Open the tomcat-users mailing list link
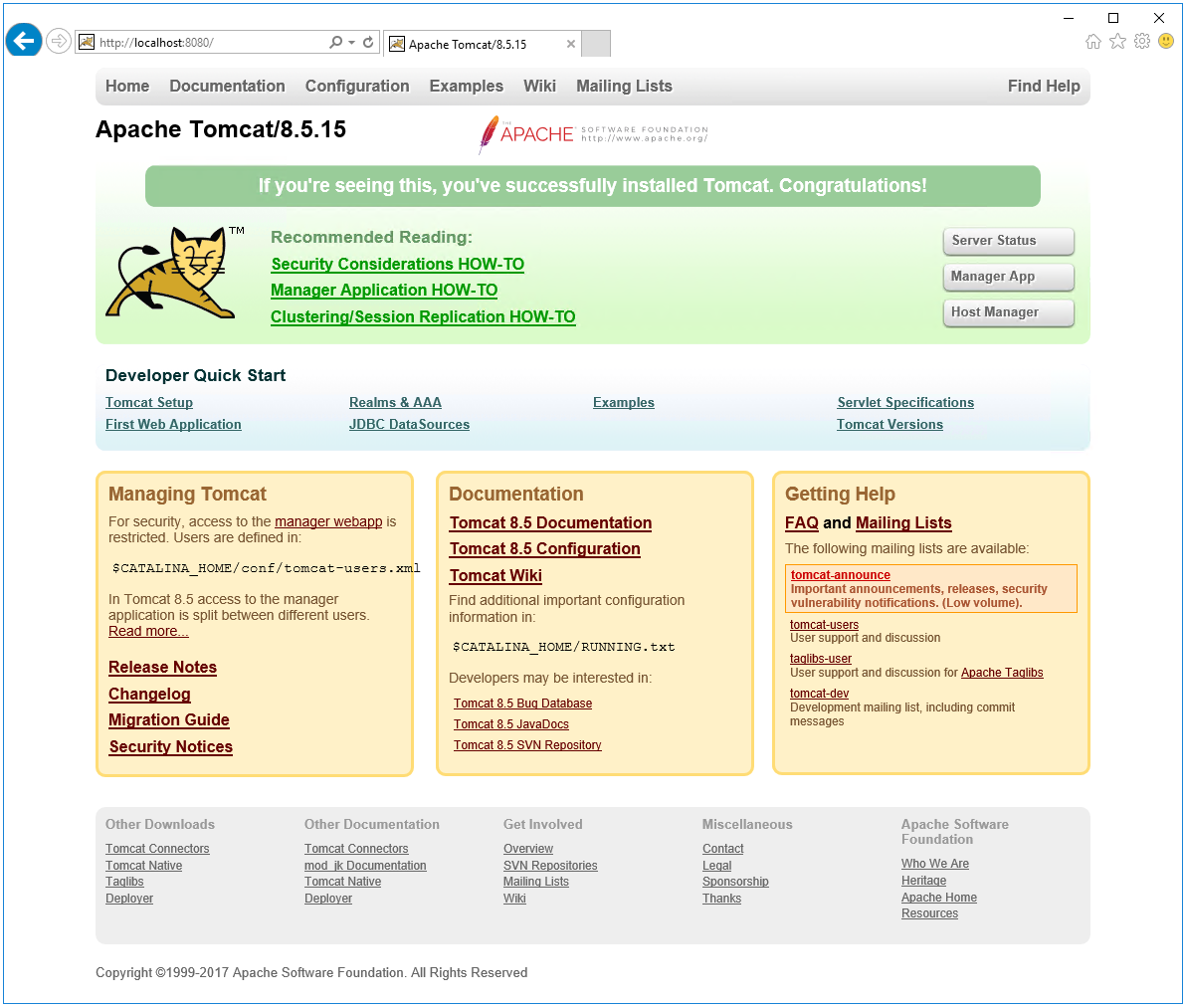 tap(824, 625)
